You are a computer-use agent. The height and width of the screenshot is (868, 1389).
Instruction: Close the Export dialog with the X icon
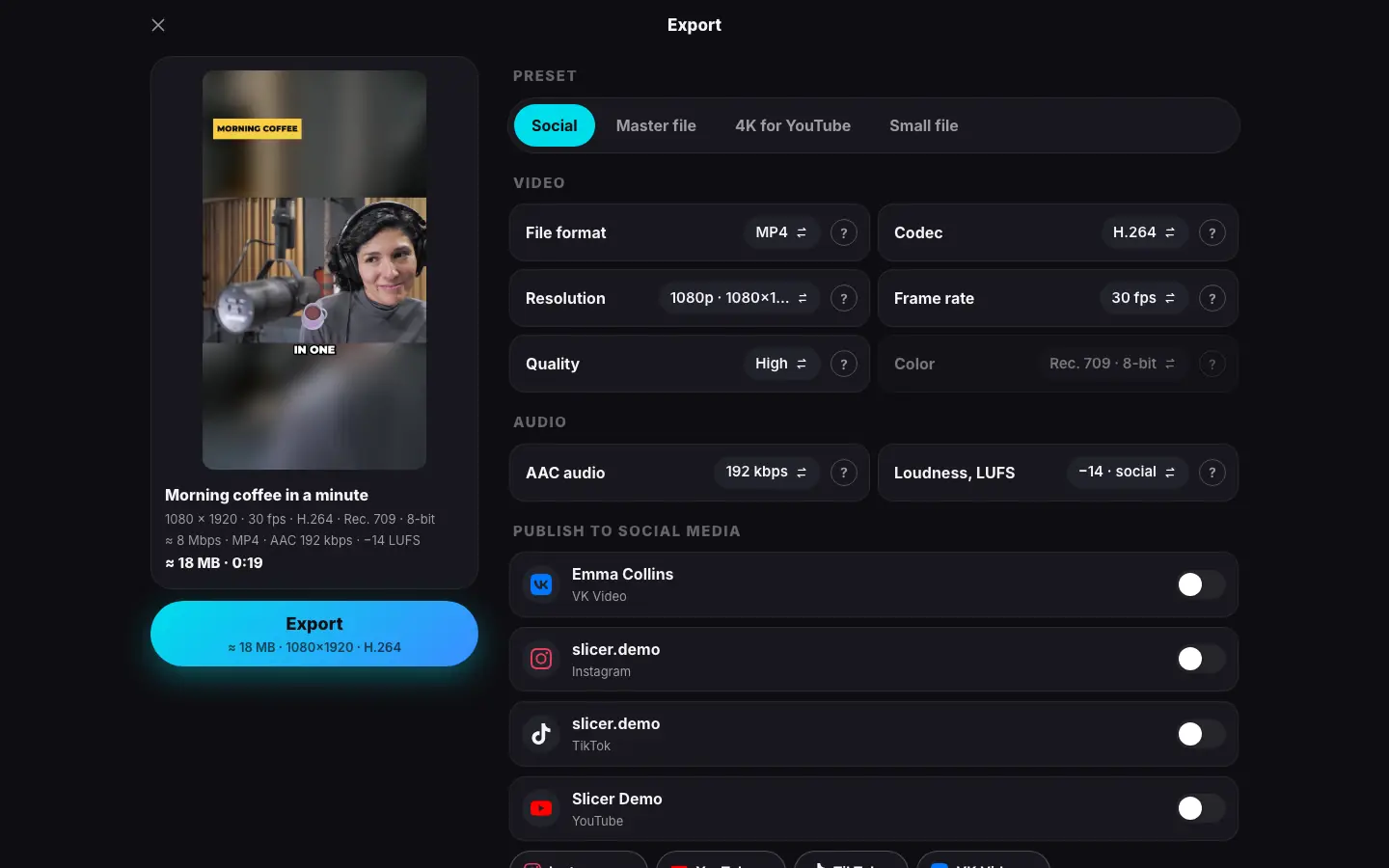pos(158,25)
